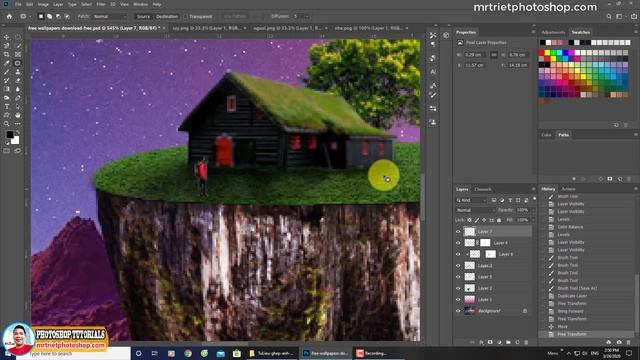Image resolution: width=640 pixels, height=360 pixels.
Task: Switch to the Actions tab
Action: point(568,189)
